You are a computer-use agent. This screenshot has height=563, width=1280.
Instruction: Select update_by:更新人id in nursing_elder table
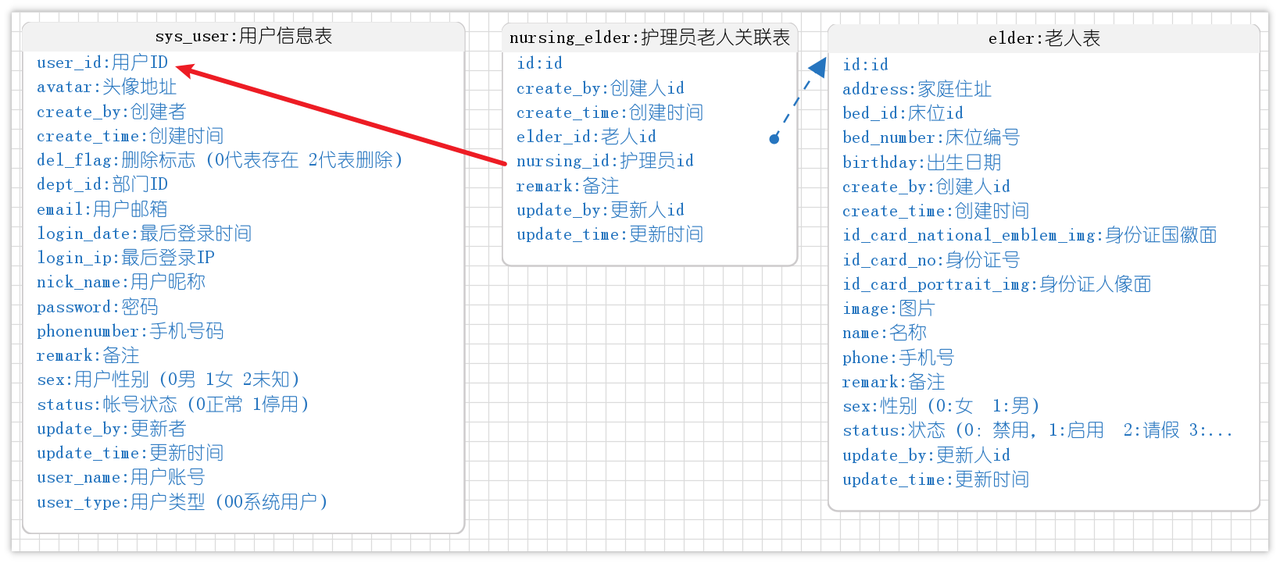pyautogui.click(x=600, y=210)
